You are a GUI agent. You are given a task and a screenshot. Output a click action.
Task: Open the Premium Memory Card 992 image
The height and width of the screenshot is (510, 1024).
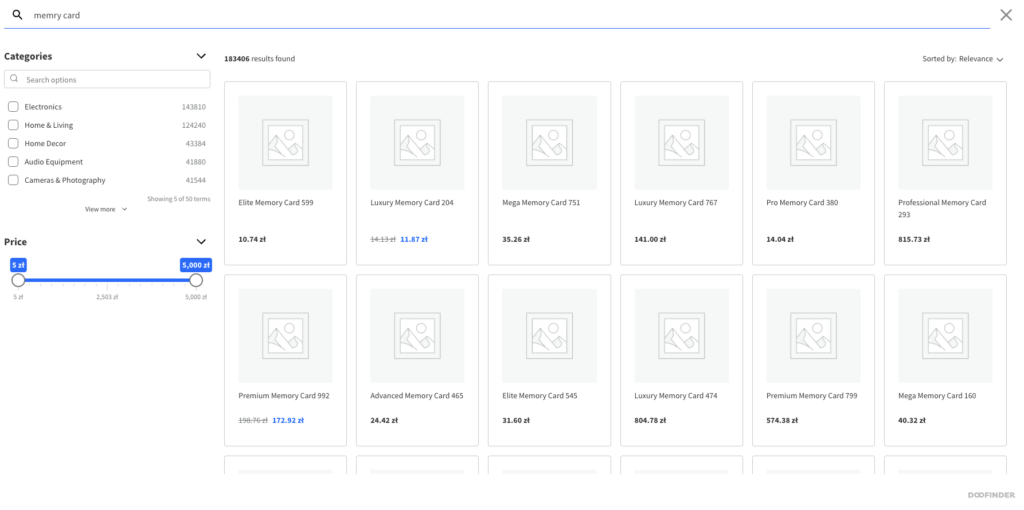coord(285,336)
